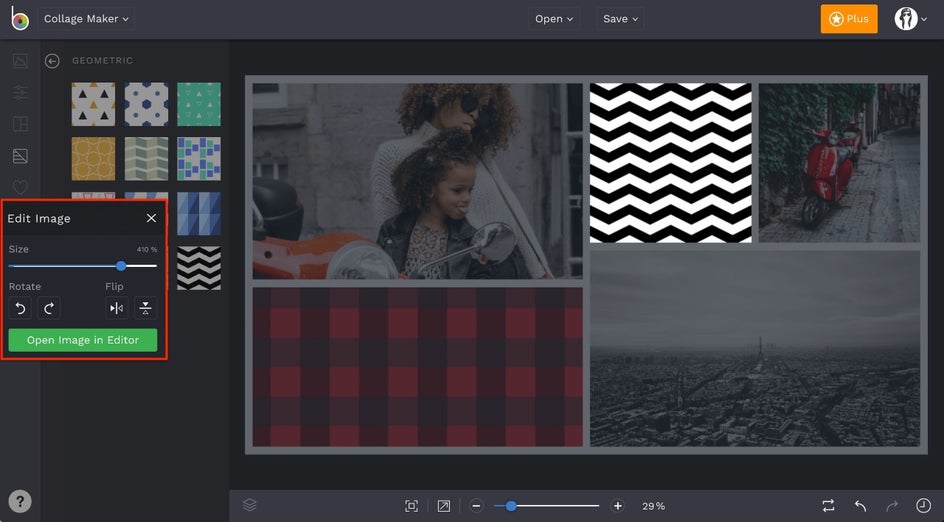Click the back arrow beside Geometric
The height and width of the screenshot is (522, 944).
tap(52, 61)
